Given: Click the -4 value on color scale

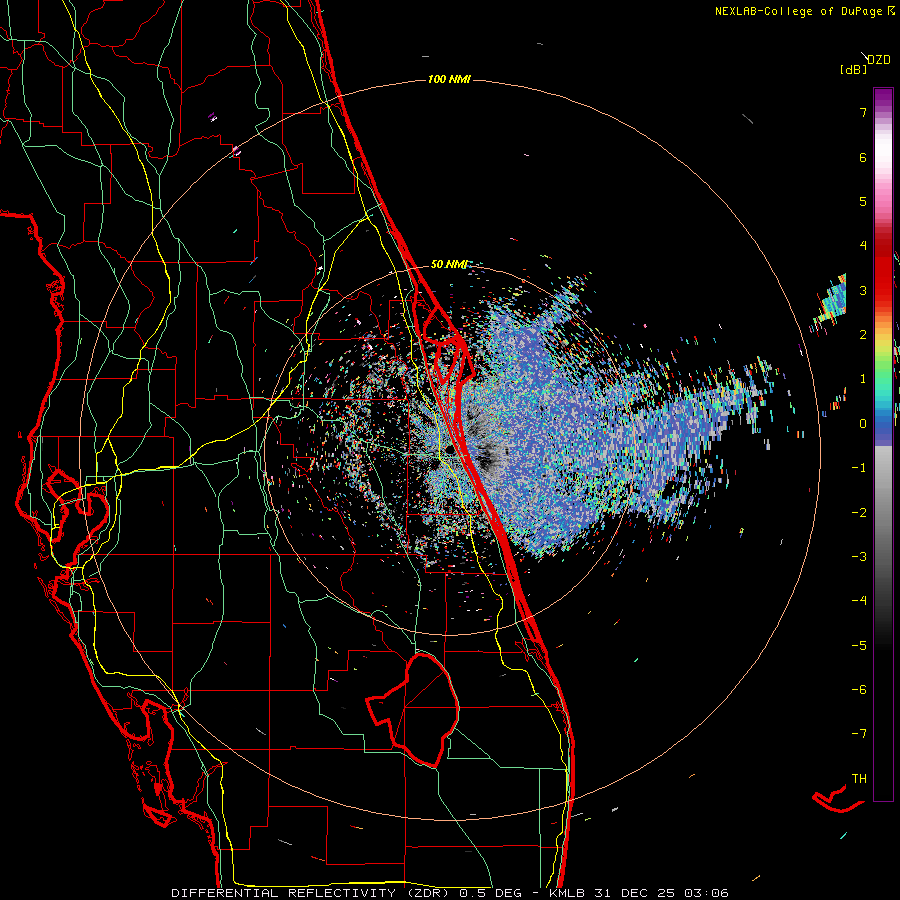Looking at the screenshot, I should [x=859, y=601].
